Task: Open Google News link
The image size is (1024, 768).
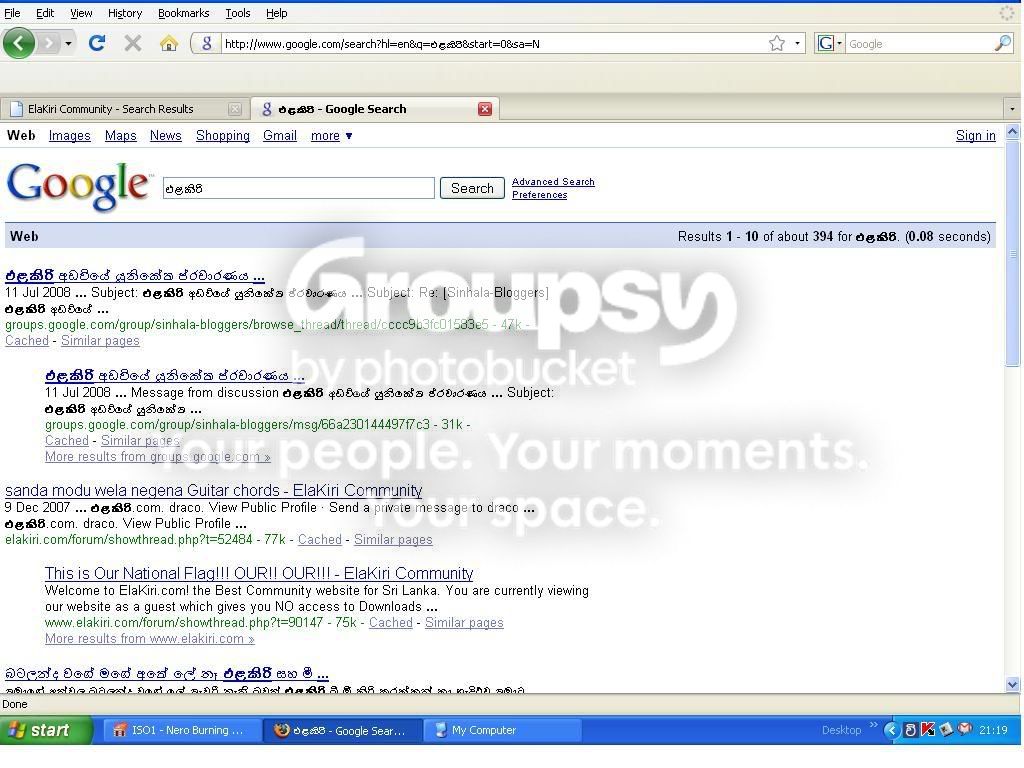Action: pos(166,136)
